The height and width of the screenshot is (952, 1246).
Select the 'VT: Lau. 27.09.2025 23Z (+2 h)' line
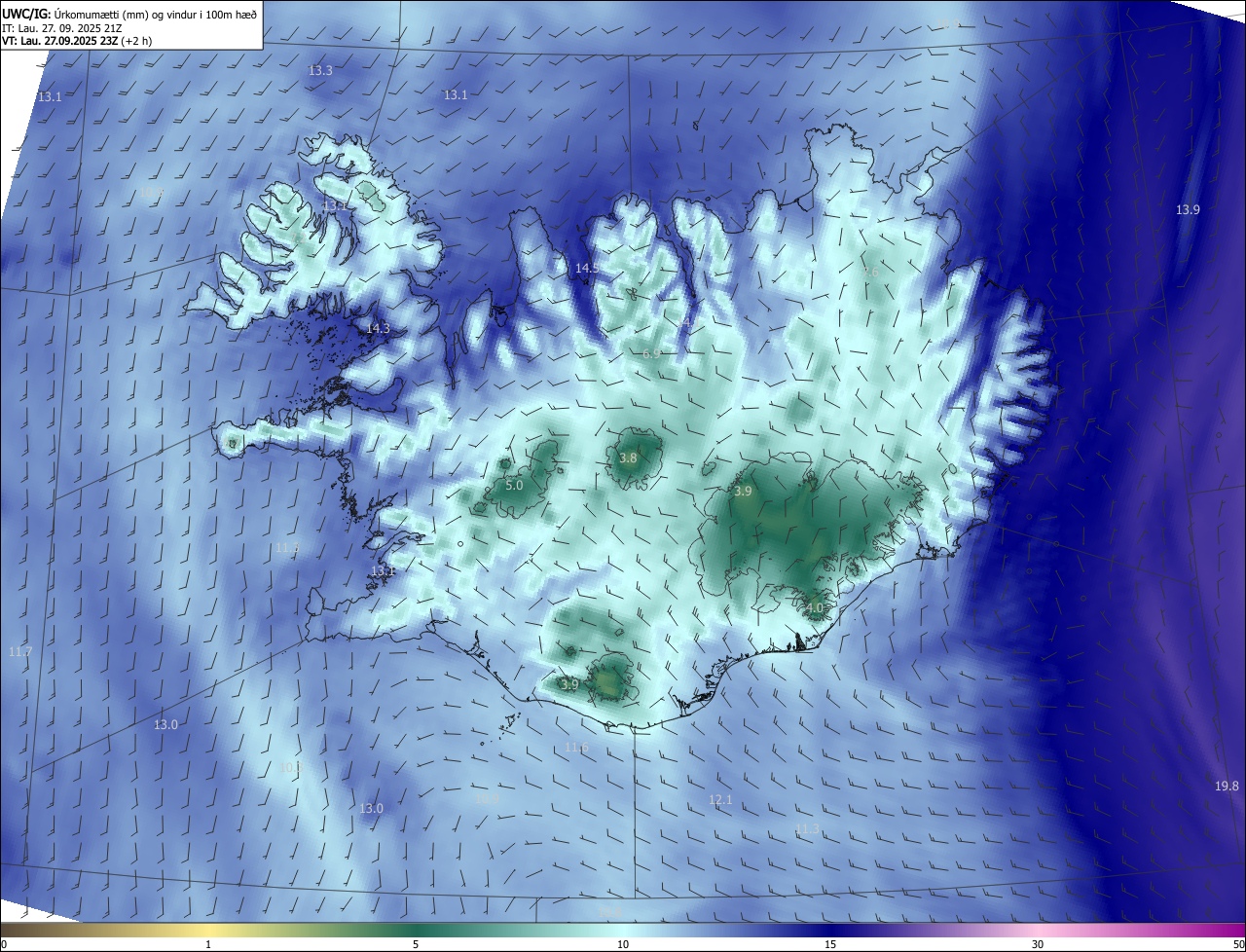77,41
